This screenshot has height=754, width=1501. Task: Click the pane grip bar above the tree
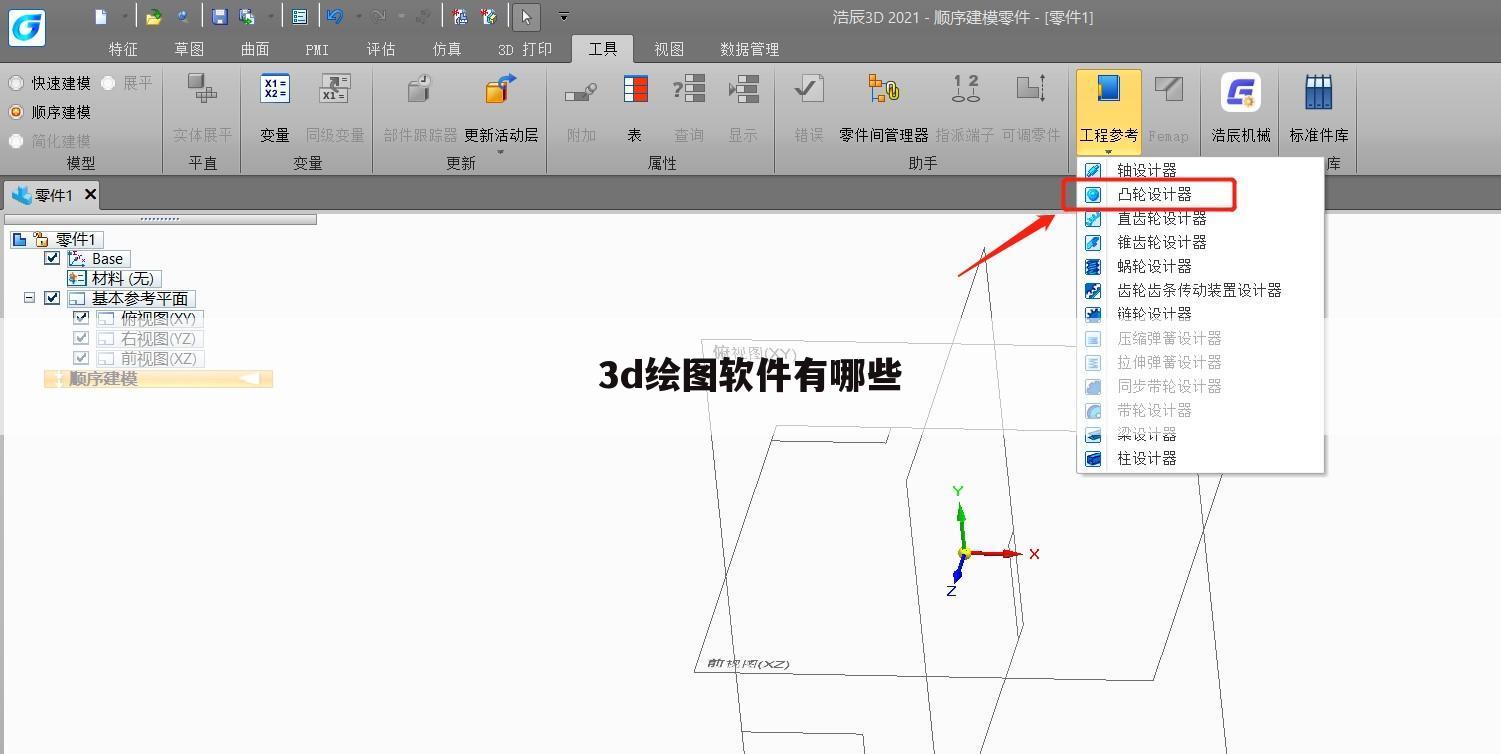pos(160,219)
